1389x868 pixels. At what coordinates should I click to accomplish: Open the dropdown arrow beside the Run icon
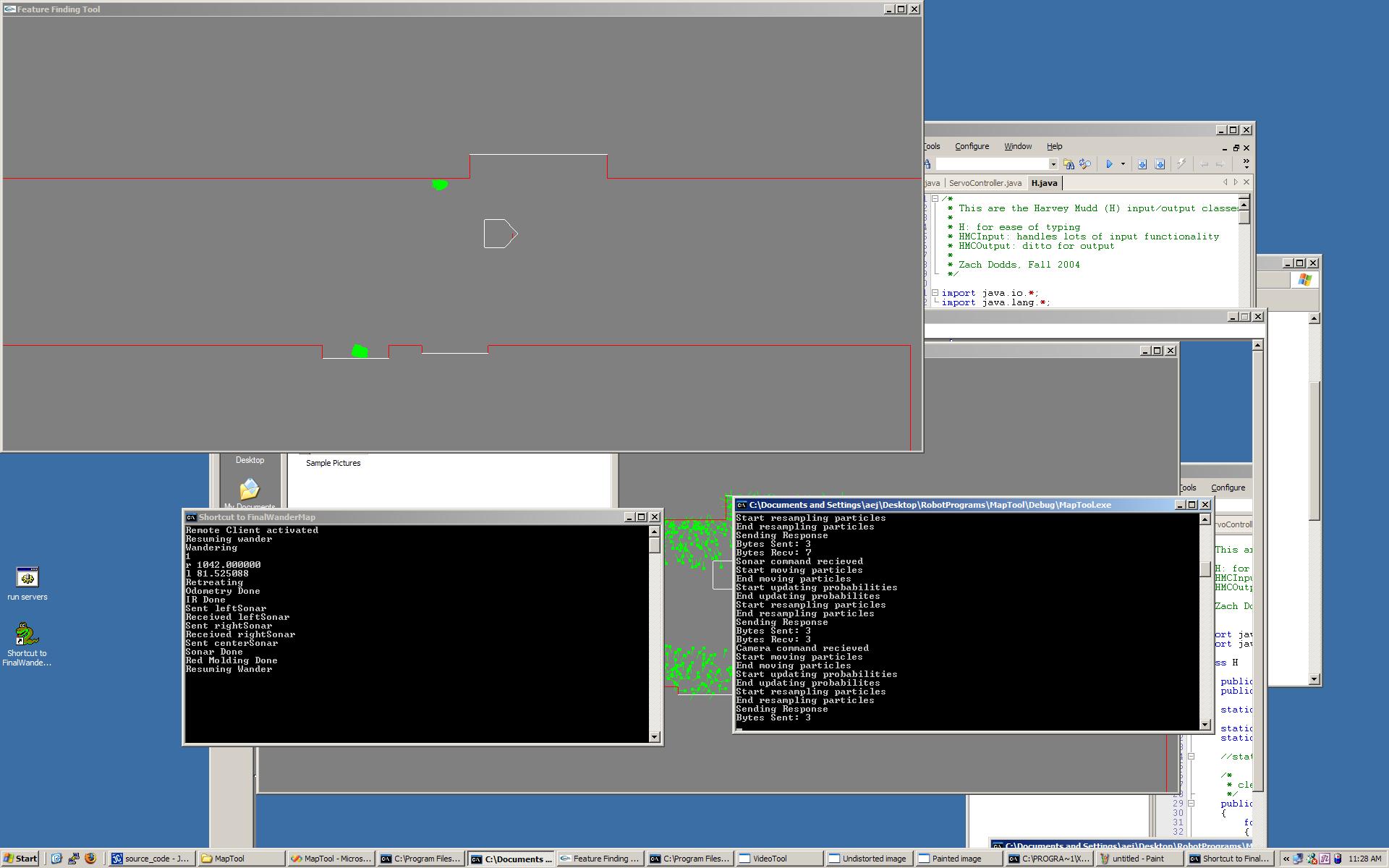pos(1123,164)
